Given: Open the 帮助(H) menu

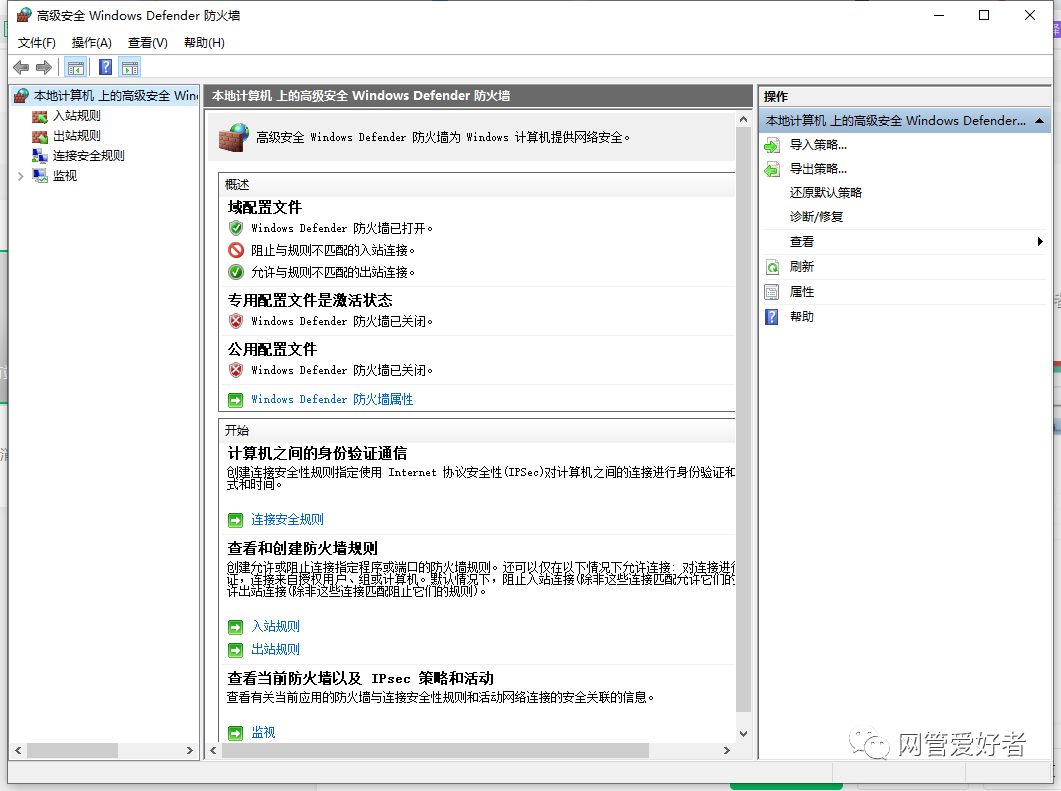Looking at the screenshot, I should point(204,43).
